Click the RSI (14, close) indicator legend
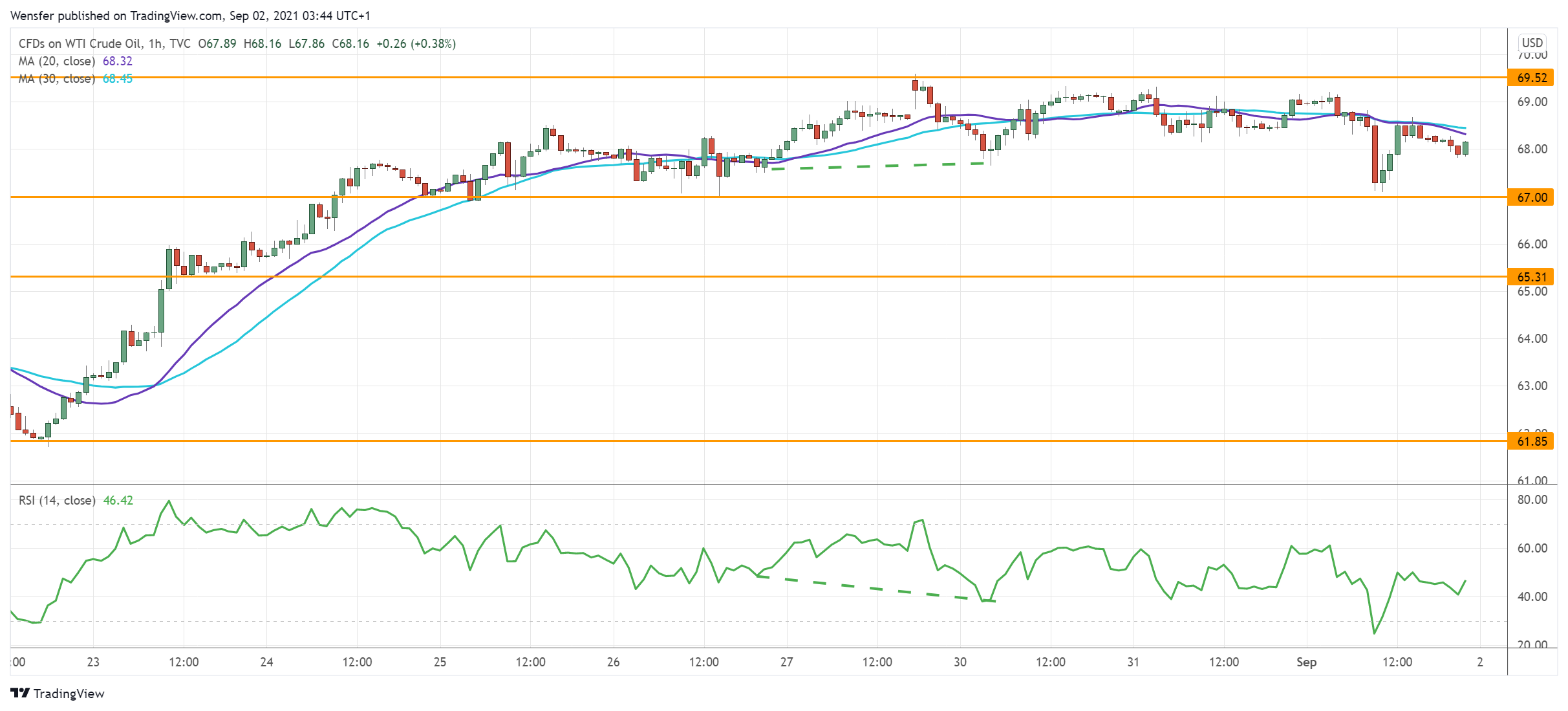Screen dimensions: 1568x711 tap(57, 500)
